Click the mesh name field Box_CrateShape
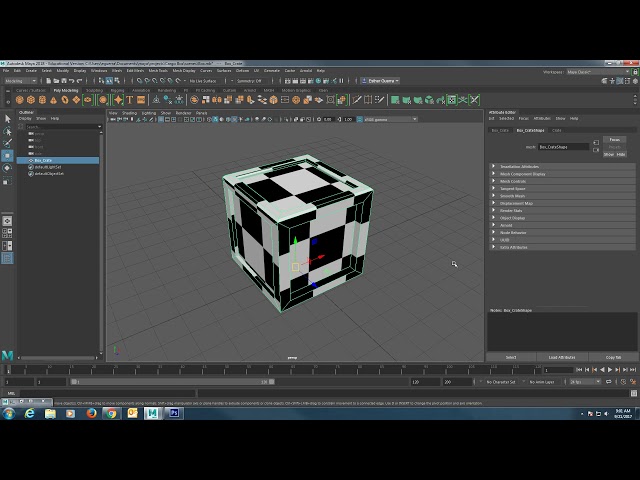This screenshot has height=480, width=640. (x=564, y=147)
